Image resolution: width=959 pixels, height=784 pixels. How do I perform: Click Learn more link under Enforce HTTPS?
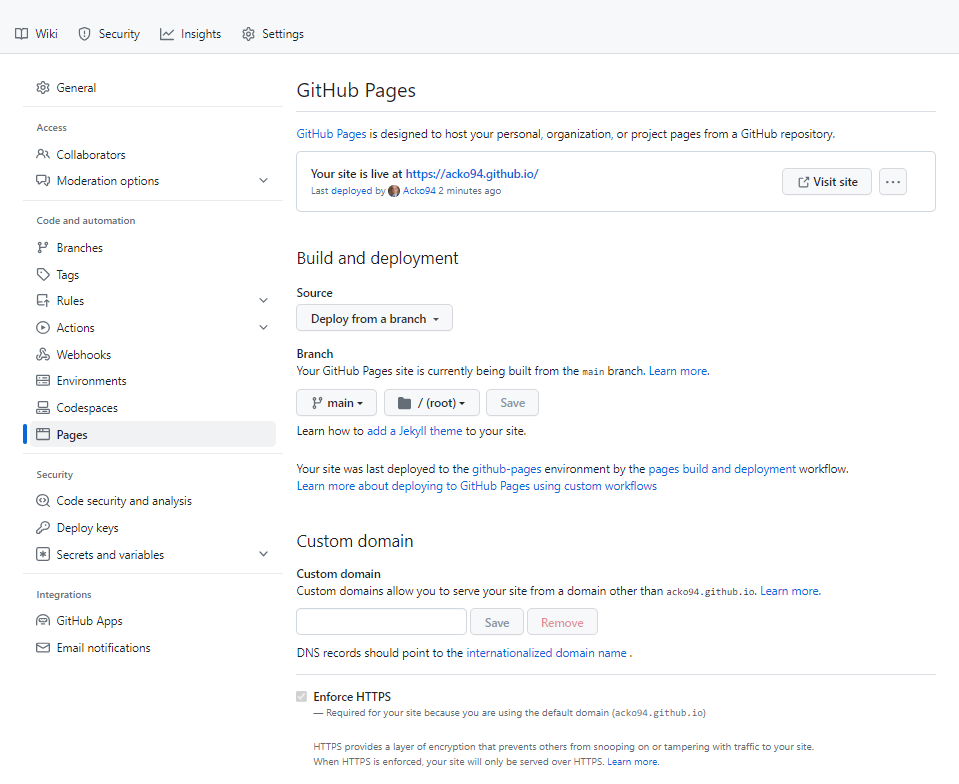coord(633,761)
